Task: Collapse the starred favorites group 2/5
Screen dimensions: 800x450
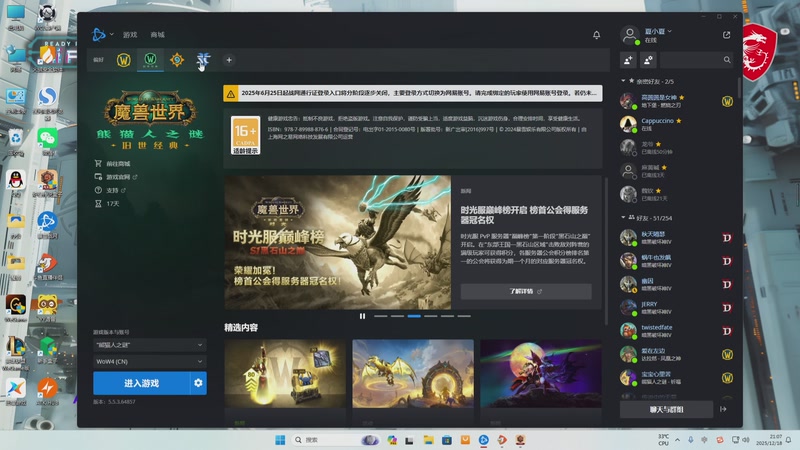Action: (x=623, y=81)
